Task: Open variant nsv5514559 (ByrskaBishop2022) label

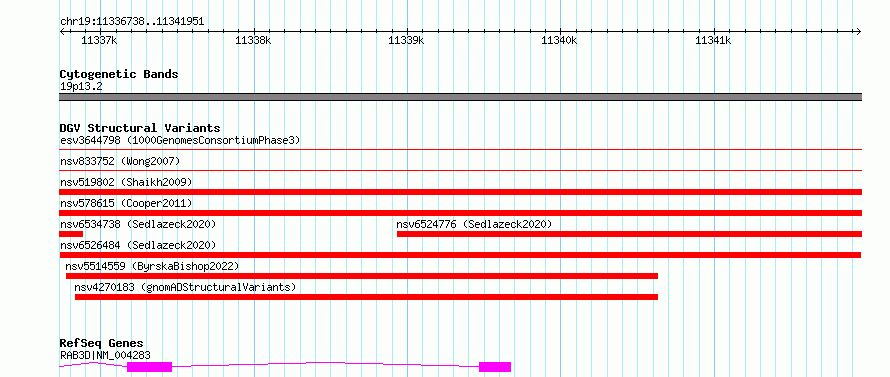Action: click(152, 266)
